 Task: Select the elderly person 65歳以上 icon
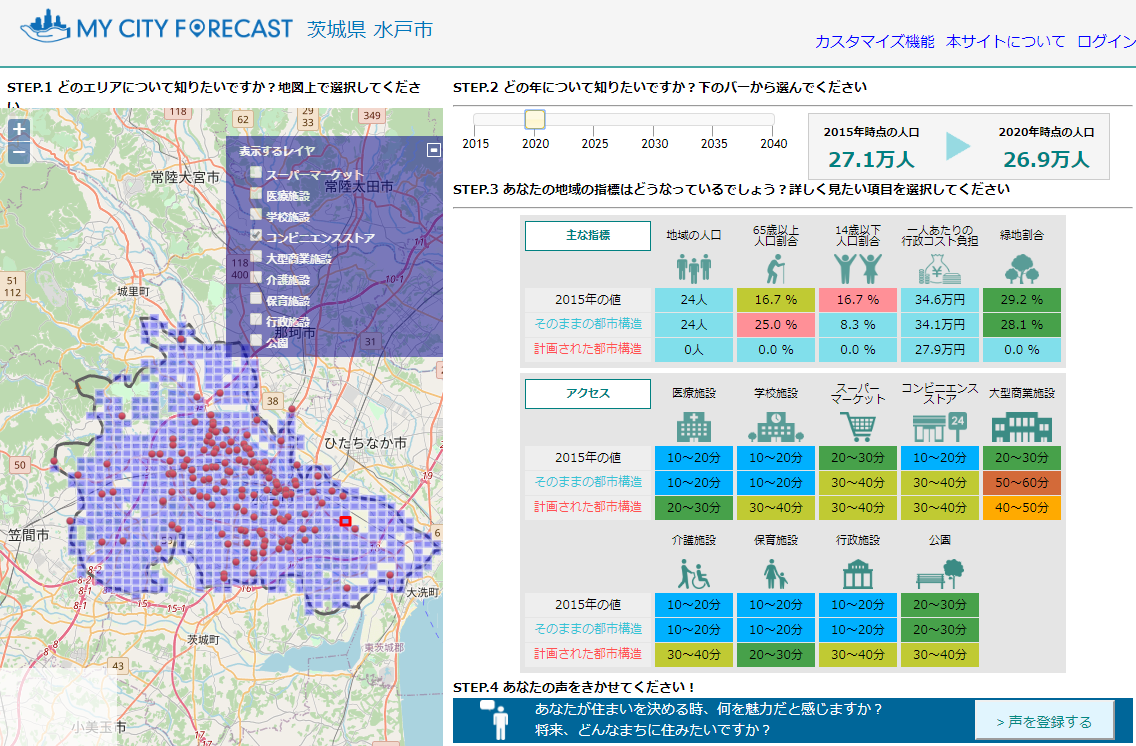coord(776,268)
